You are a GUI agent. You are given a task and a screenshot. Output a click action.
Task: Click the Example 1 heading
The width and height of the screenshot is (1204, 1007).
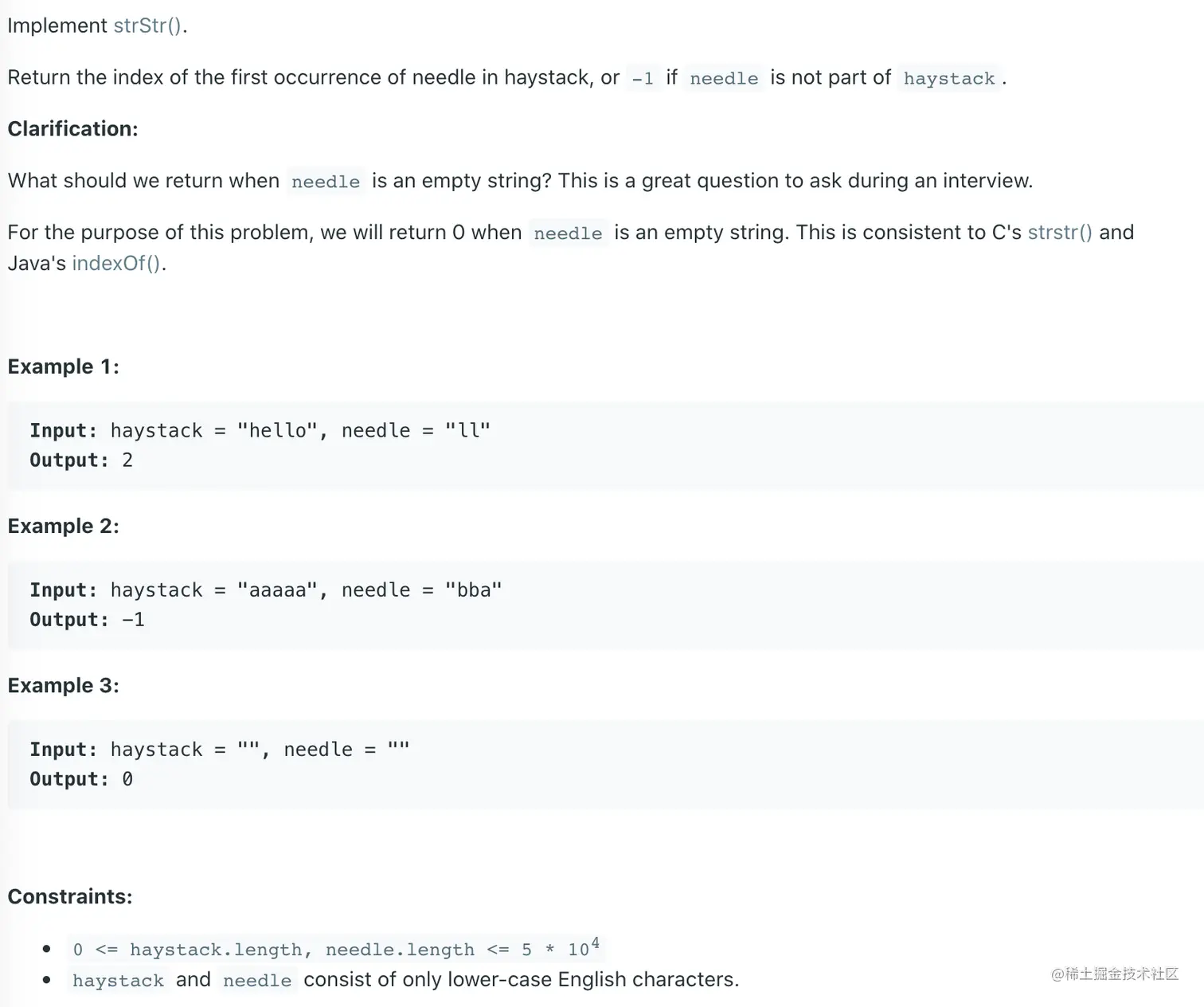pyautogui.click(x=63, y=366)
